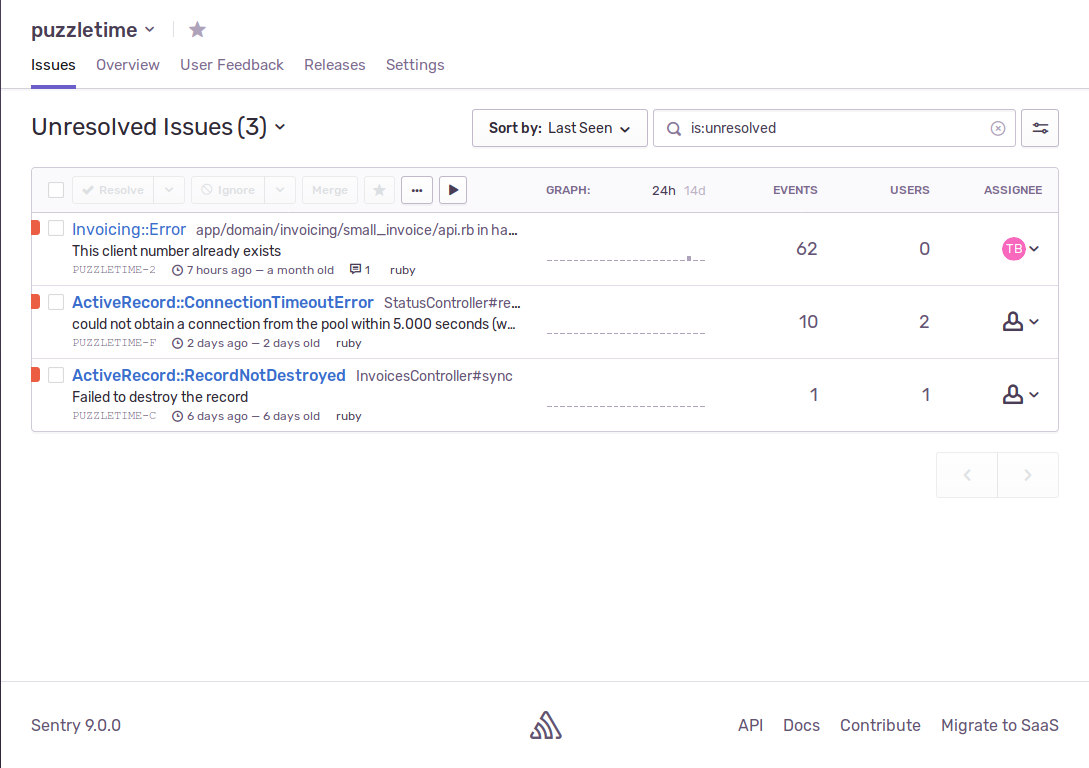Show the 24h graph

(x=663, y=190)
